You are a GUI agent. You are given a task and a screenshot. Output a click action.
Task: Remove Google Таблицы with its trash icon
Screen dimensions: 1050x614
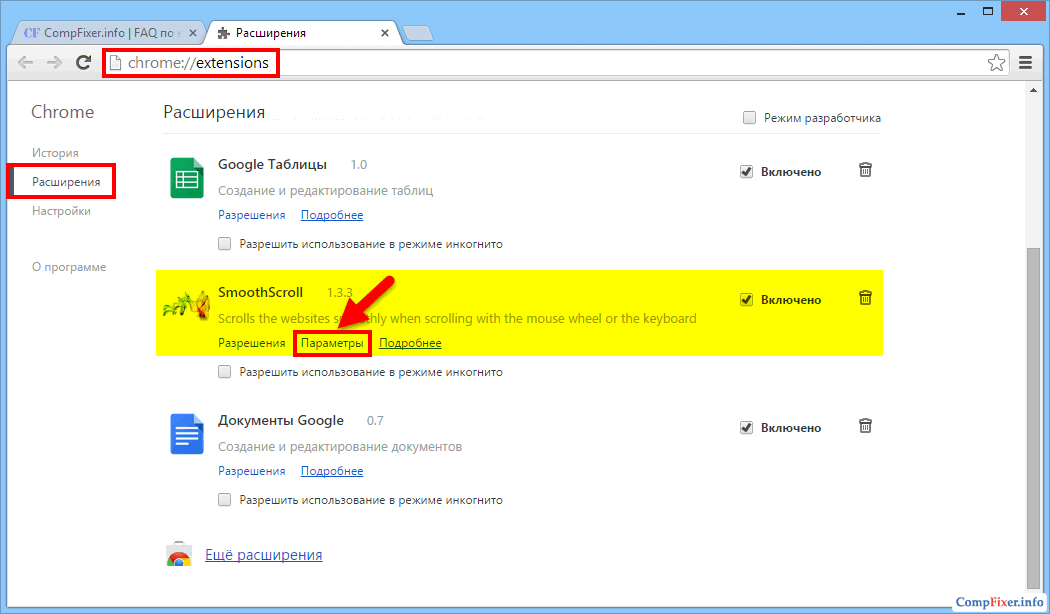pyautogui.click(x=865, y=170)
